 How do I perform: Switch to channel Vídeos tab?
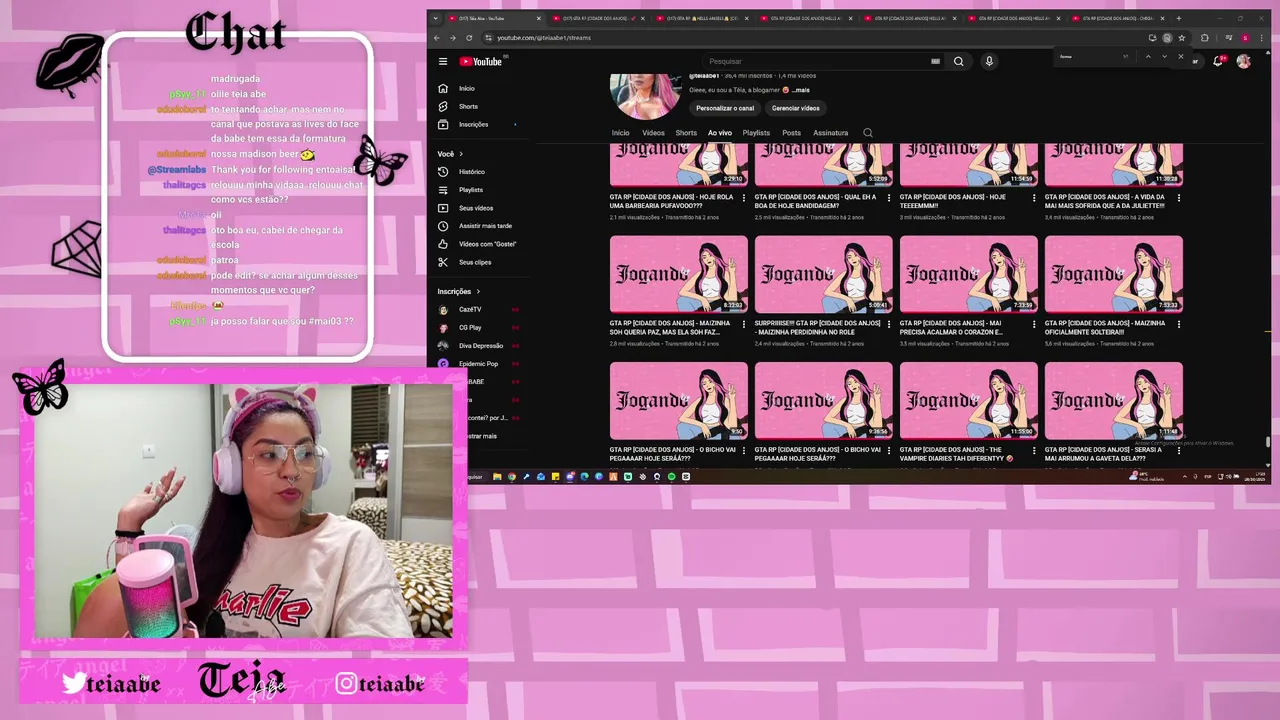tap(653, 133)
